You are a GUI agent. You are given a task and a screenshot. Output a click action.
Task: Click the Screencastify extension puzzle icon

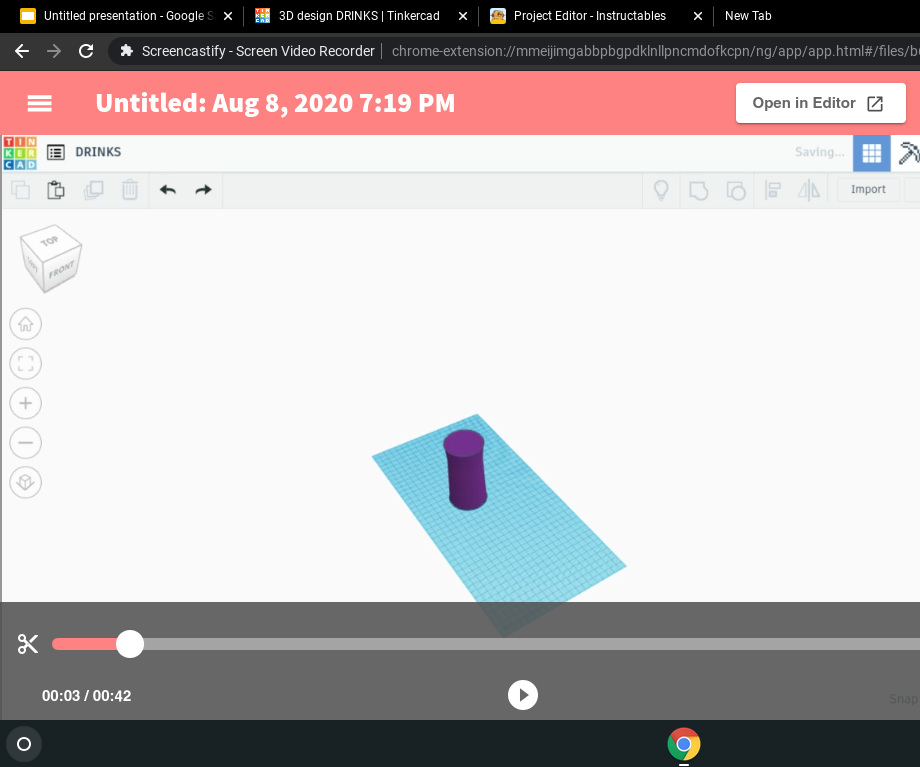point(126,51)
